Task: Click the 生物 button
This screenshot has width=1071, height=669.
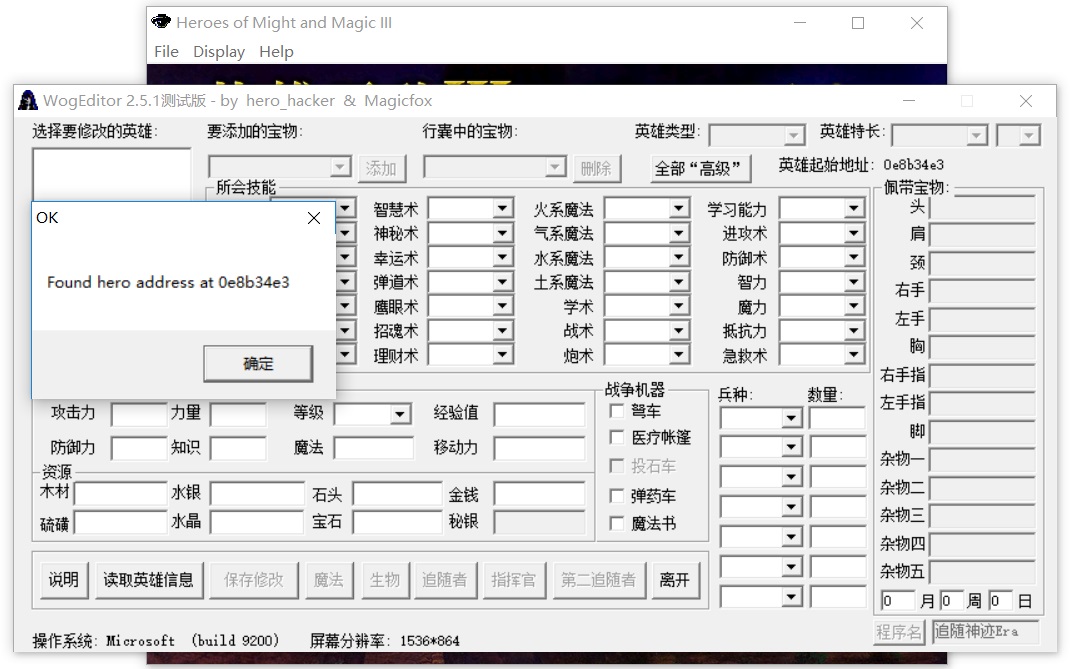Action: (x=385, y=580)
